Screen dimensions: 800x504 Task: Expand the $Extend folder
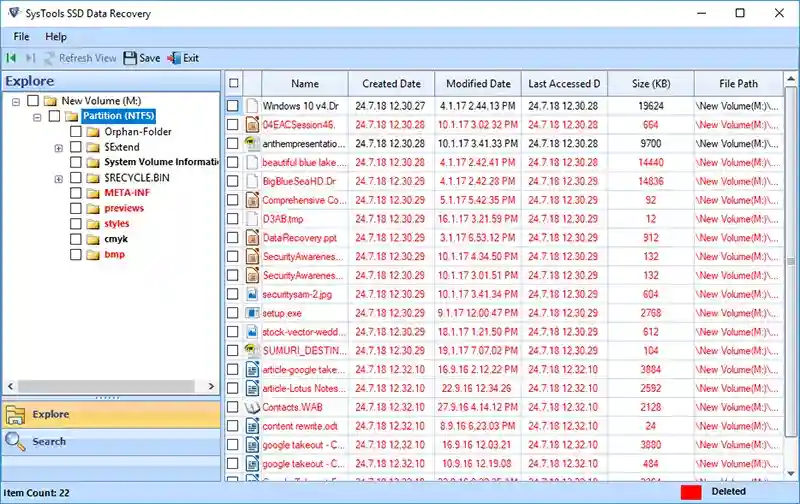59,148
